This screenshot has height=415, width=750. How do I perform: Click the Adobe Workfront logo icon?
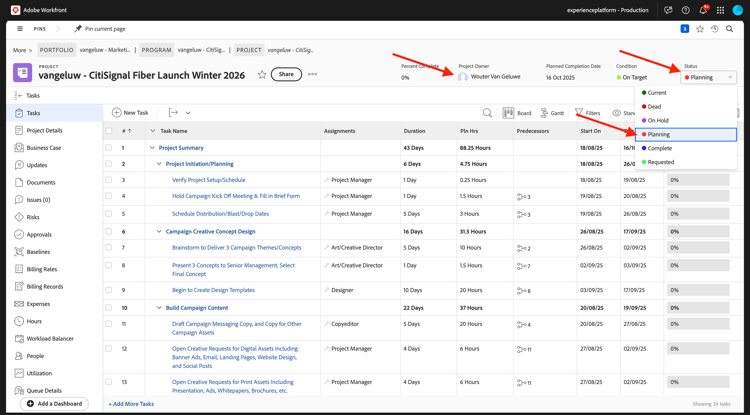pyautogui.click(x=15, y=10)
